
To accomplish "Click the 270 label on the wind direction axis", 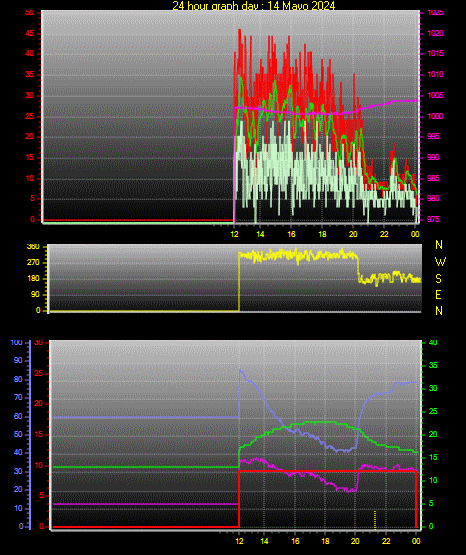I will (x=34, y=263).
